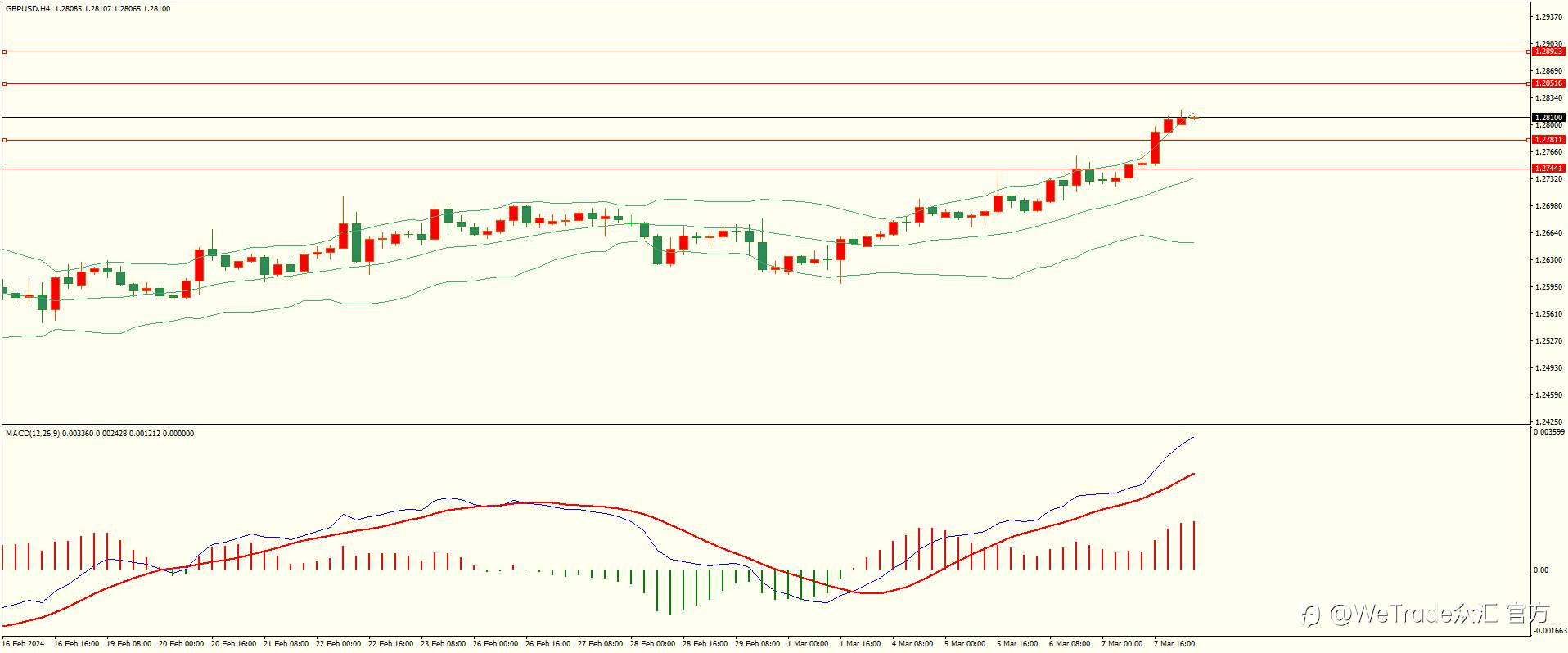The width and height of the screenshot is (1568, 653).
Task: Click the GBPUSD,H4 symbol title
Action: click(28, 9)
